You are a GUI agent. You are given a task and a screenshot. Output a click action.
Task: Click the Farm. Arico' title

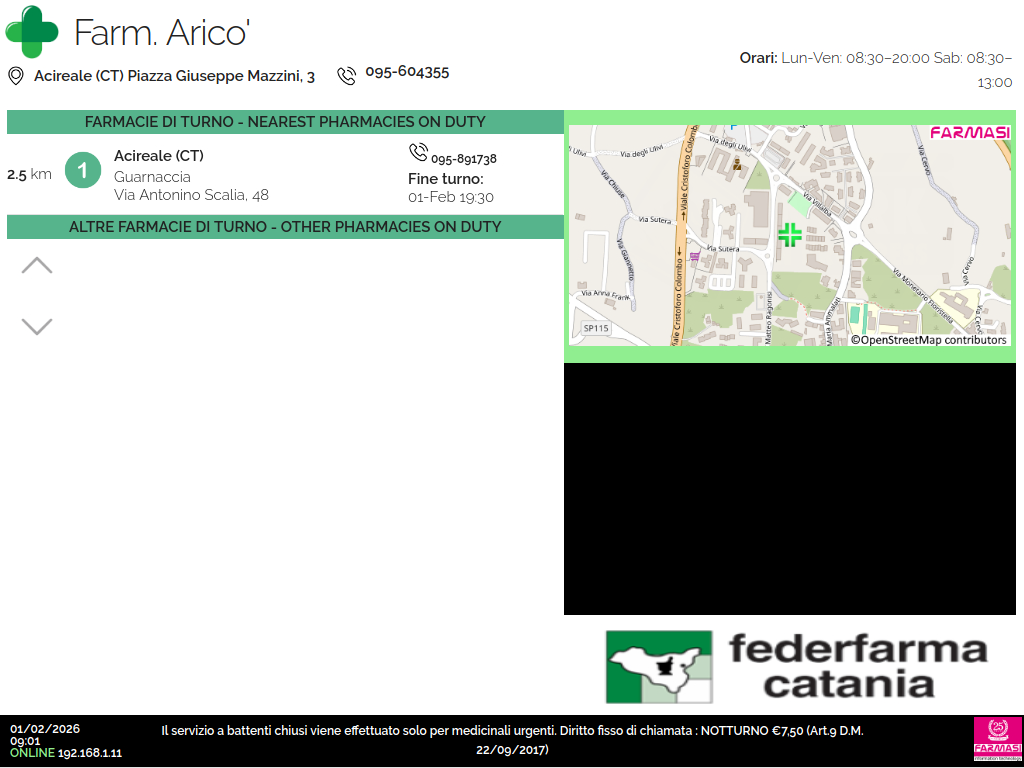[161, 33]
